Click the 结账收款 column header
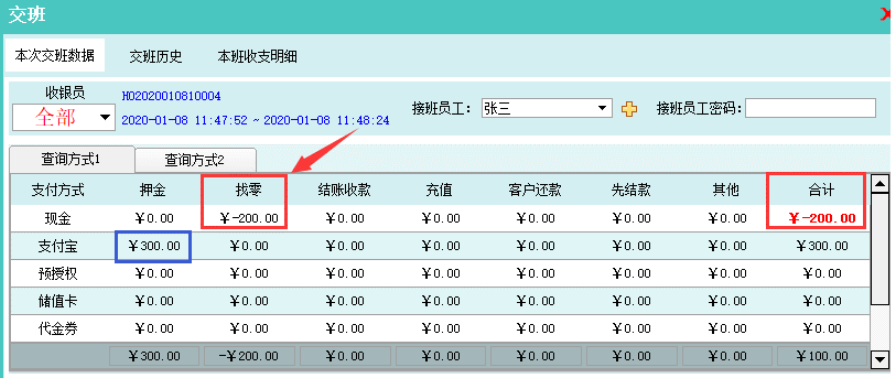This screenshot has height=379, width=891. [x=344, y=190]
